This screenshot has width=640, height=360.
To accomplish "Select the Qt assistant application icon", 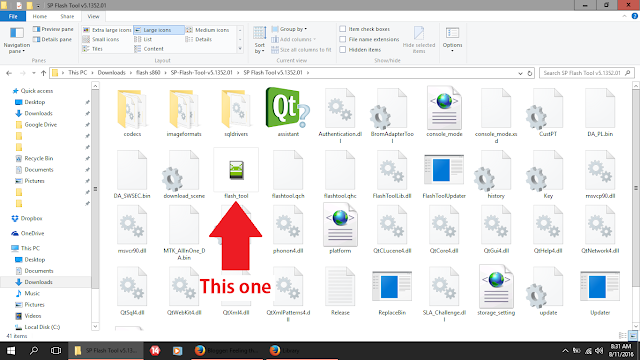I will coord(288,108).
